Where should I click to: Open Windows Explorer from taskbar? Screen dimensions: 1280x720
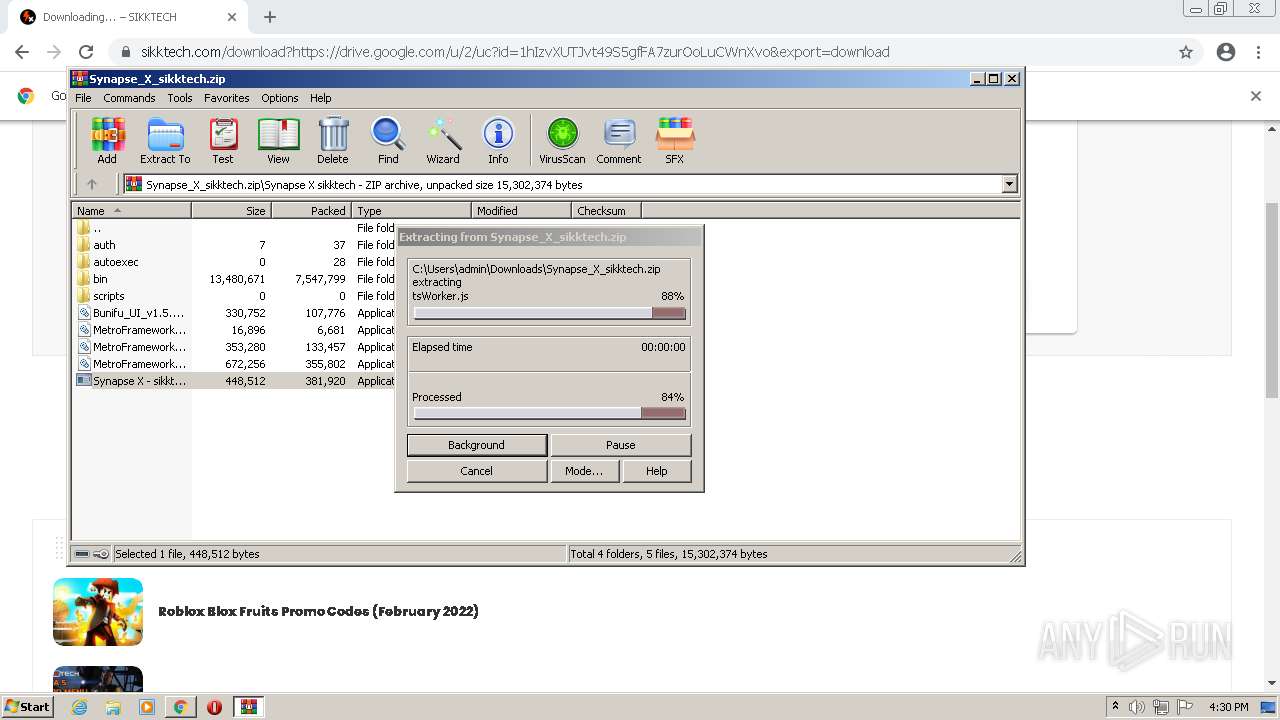(113, 707)
